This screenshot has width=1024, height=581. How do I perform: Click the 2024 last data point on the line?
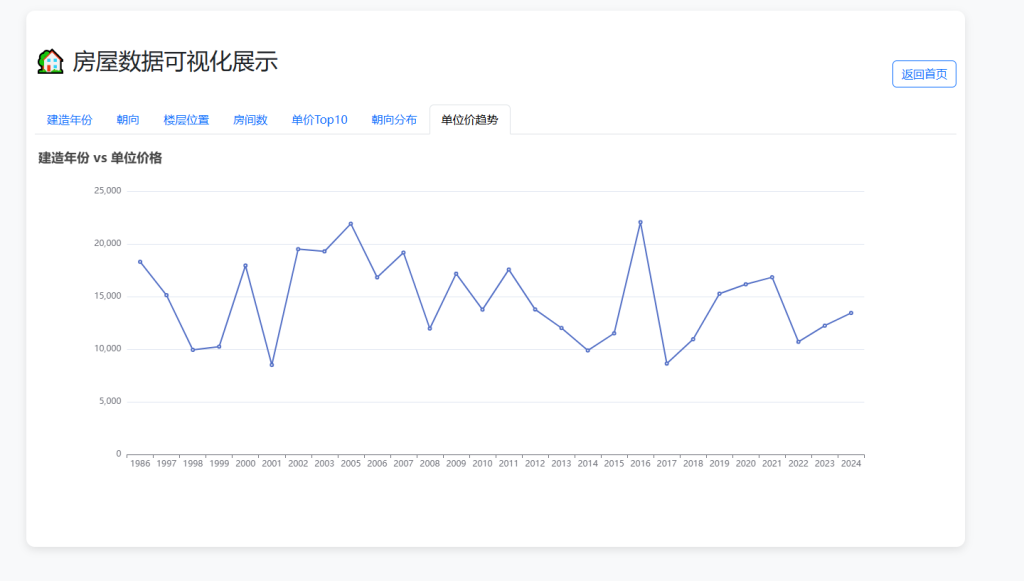851,313
